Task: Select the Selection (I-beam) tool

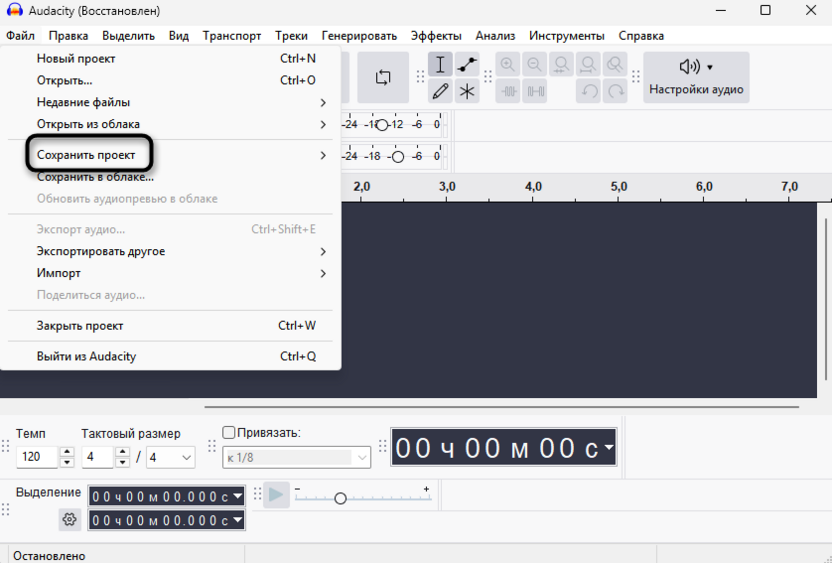Action: point(440,65)
